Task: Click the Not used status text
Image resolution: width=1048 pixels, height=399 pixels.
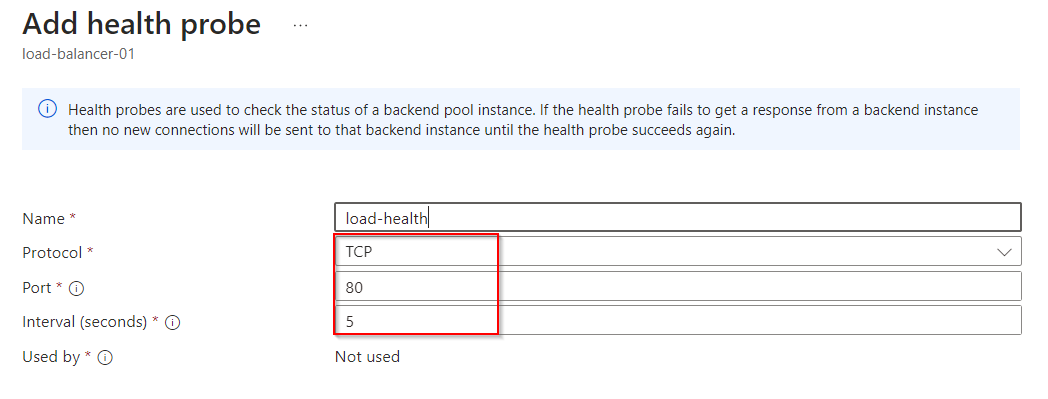Action: point(367,357)
